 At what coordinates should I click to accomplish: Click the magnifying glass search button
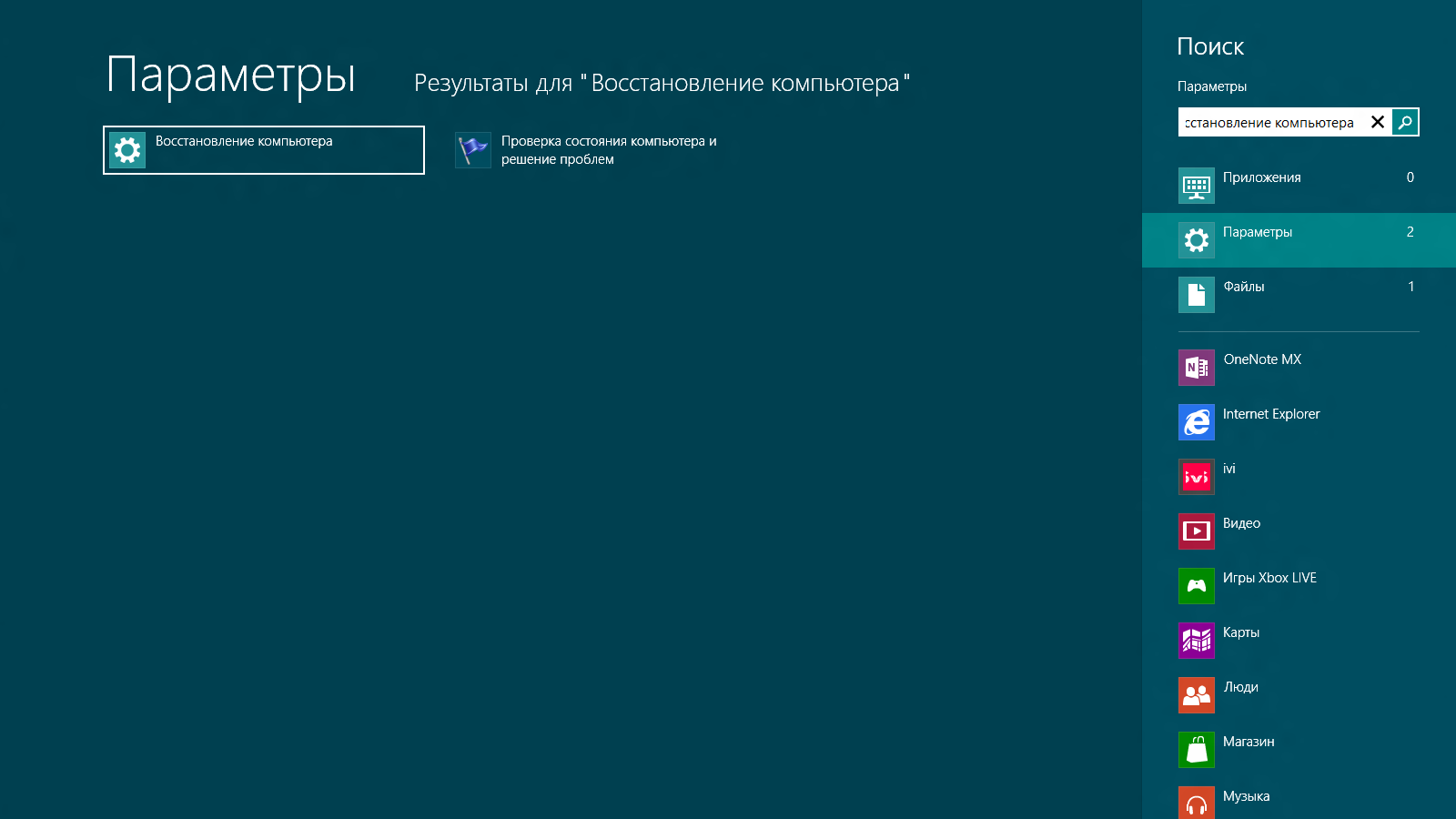pyautogui.click(x=1405, y=122)
